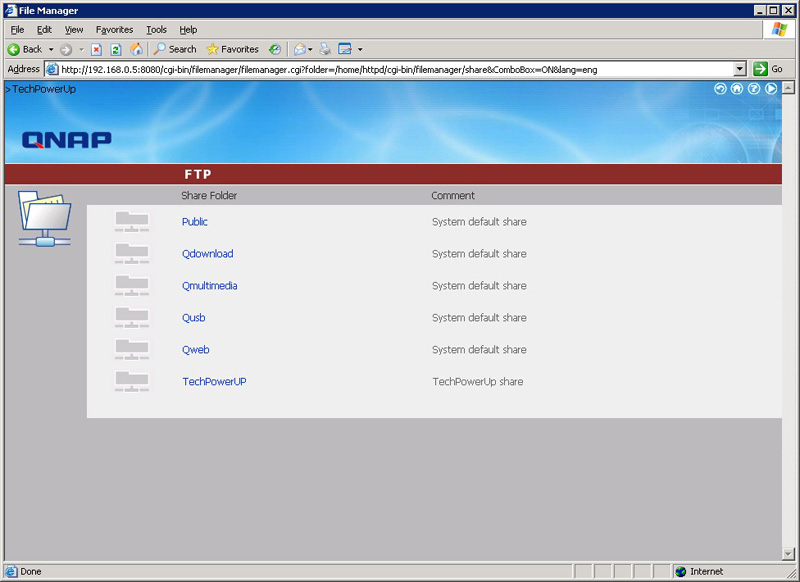Open the Help menu
The height and width of the screenshot is (582, 800).
pos(188,30)
